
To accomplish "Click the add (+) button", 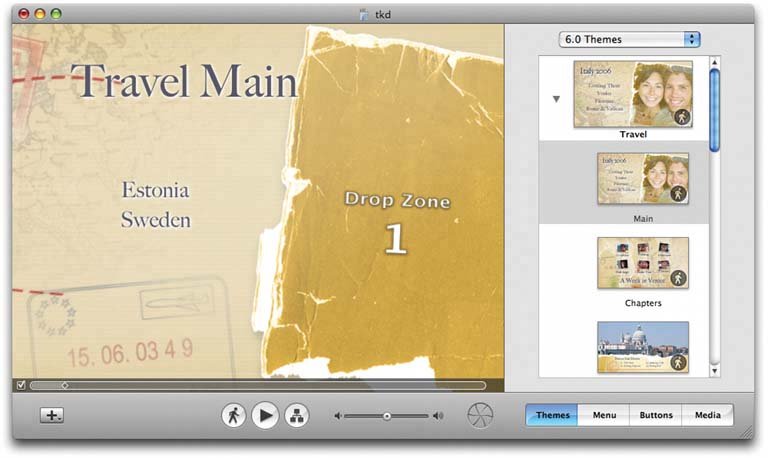I will tap(52, 416).
